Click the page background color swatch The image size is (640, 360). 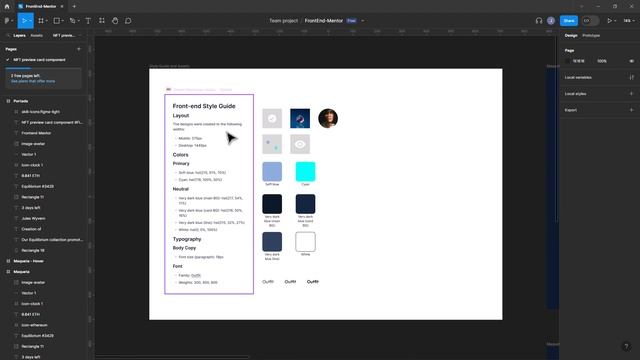568,61
